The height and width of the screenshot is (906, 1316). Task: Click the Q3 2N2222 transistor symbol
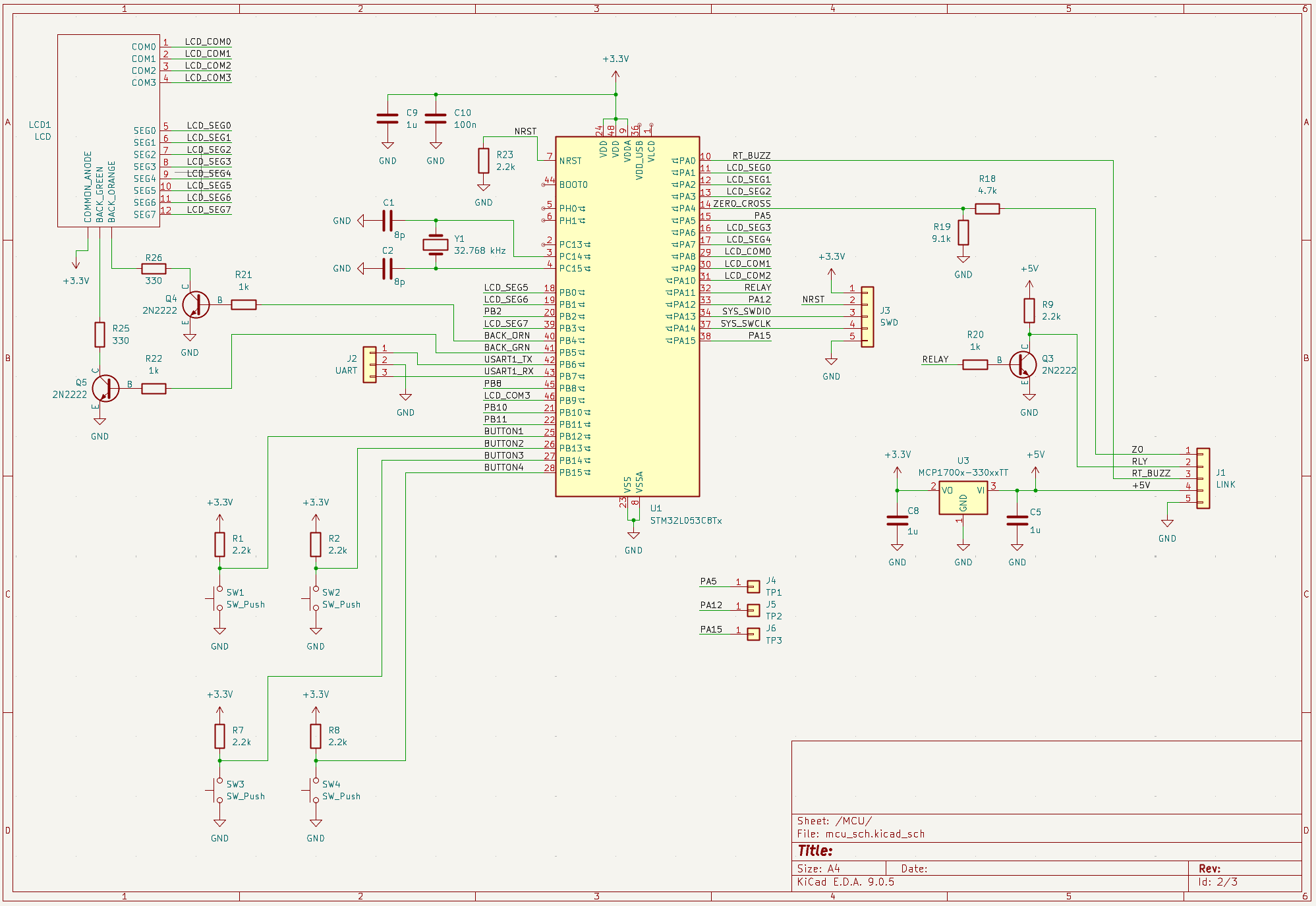[x=1023, y=364]
